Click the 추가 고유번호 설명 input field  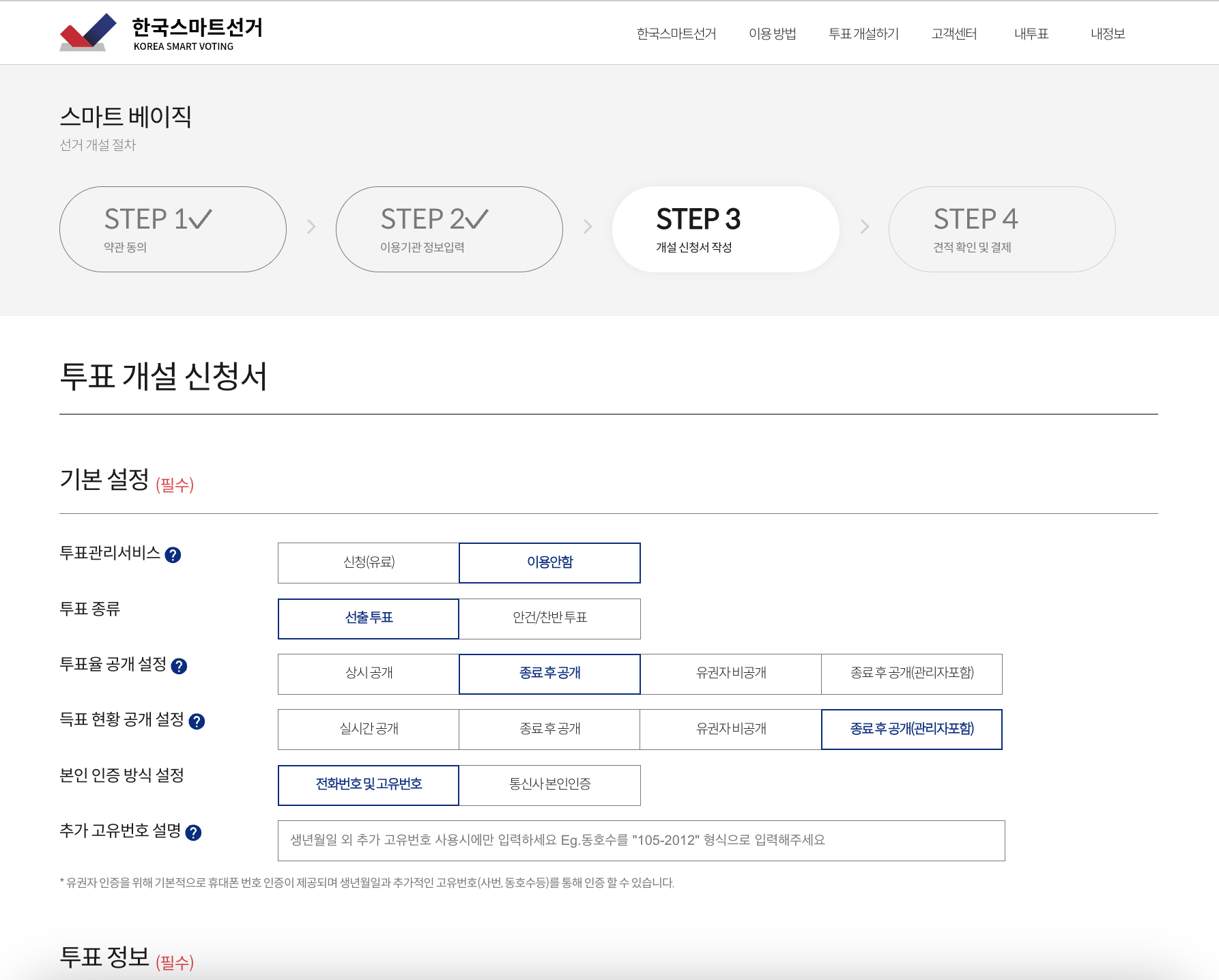642,841
